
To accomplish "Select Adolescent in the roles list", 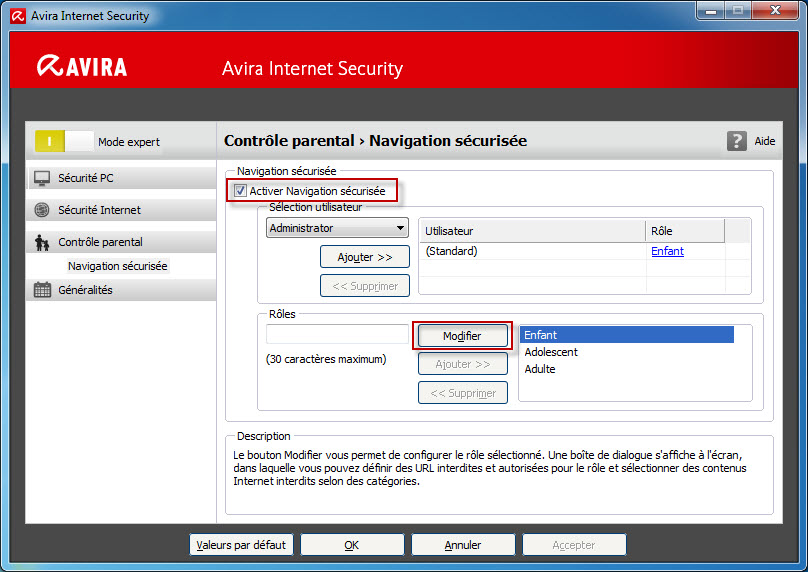I will coord(627,352).
